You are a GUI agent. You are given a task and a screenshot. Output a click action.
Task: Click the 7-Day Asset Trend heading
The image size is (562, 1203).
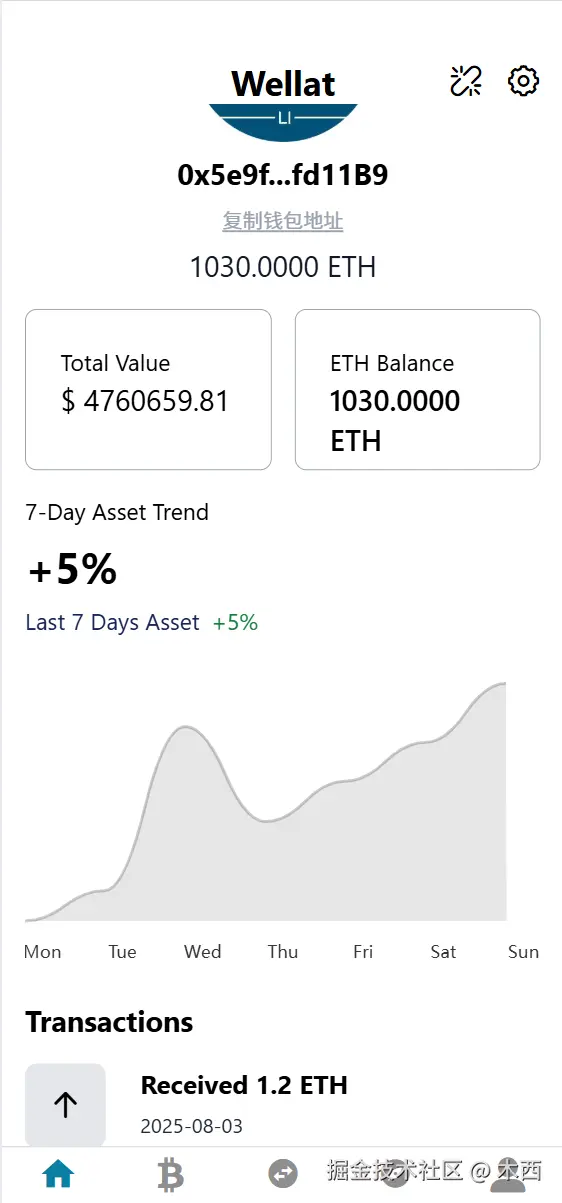(117, 513)
